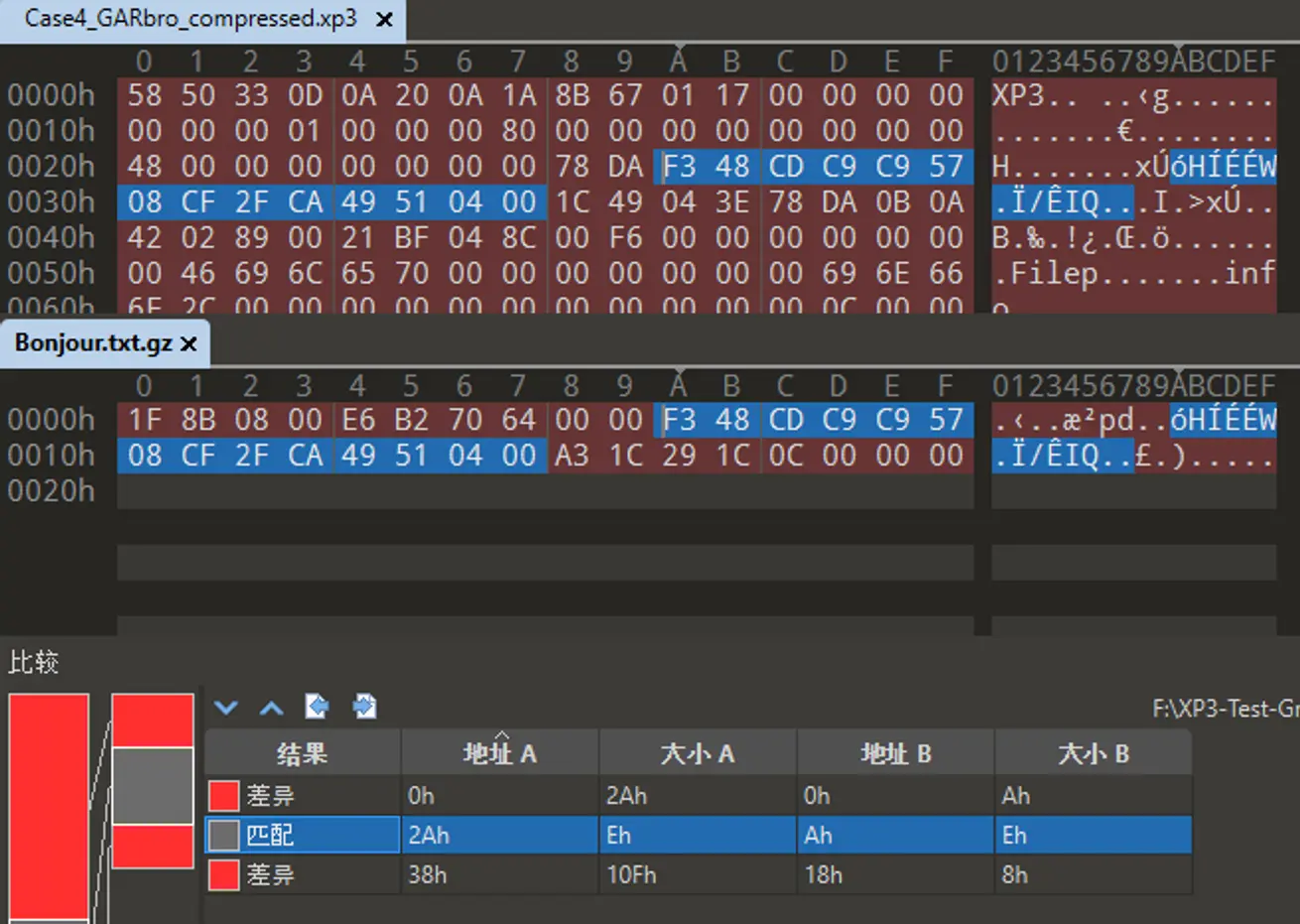Click the 地址 B column header
Screen dimensions: 1300x924
coord(894,752)
